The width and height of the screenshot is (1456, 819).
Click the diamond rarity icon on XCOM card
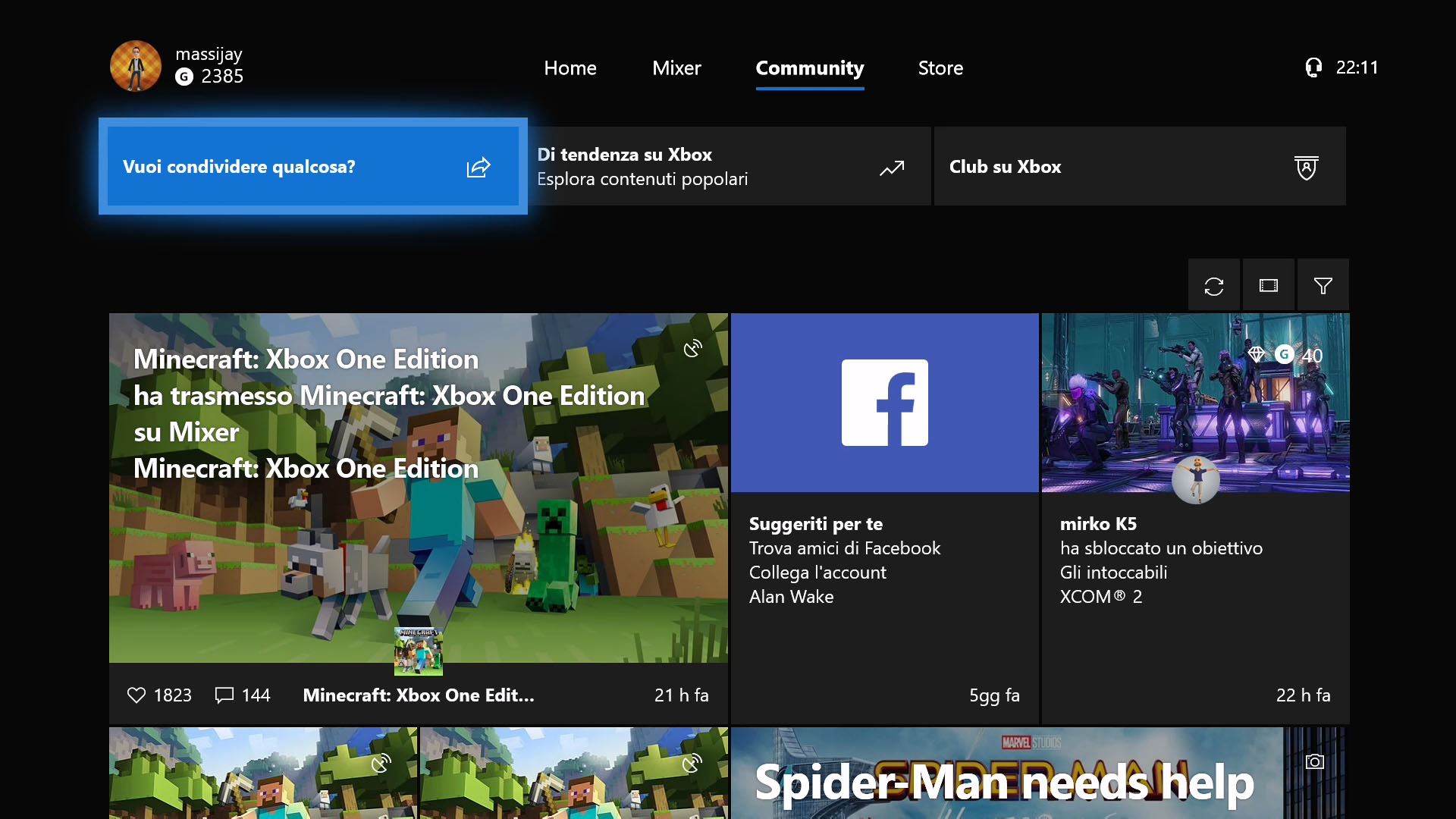(1256, 354)
